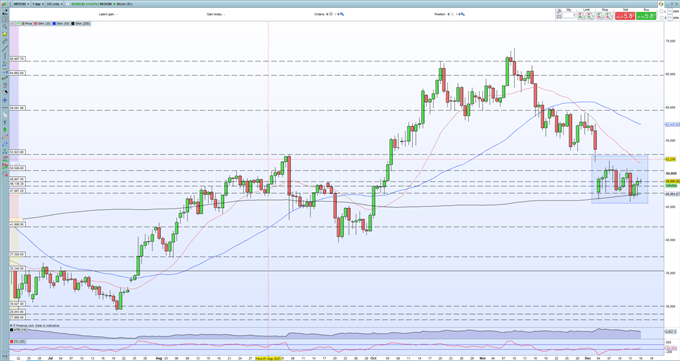The width and height of the screenshot is (680, 361).
Task: Select the magnifier zoom tool in the left toolbar
Action: click(5, 26)
